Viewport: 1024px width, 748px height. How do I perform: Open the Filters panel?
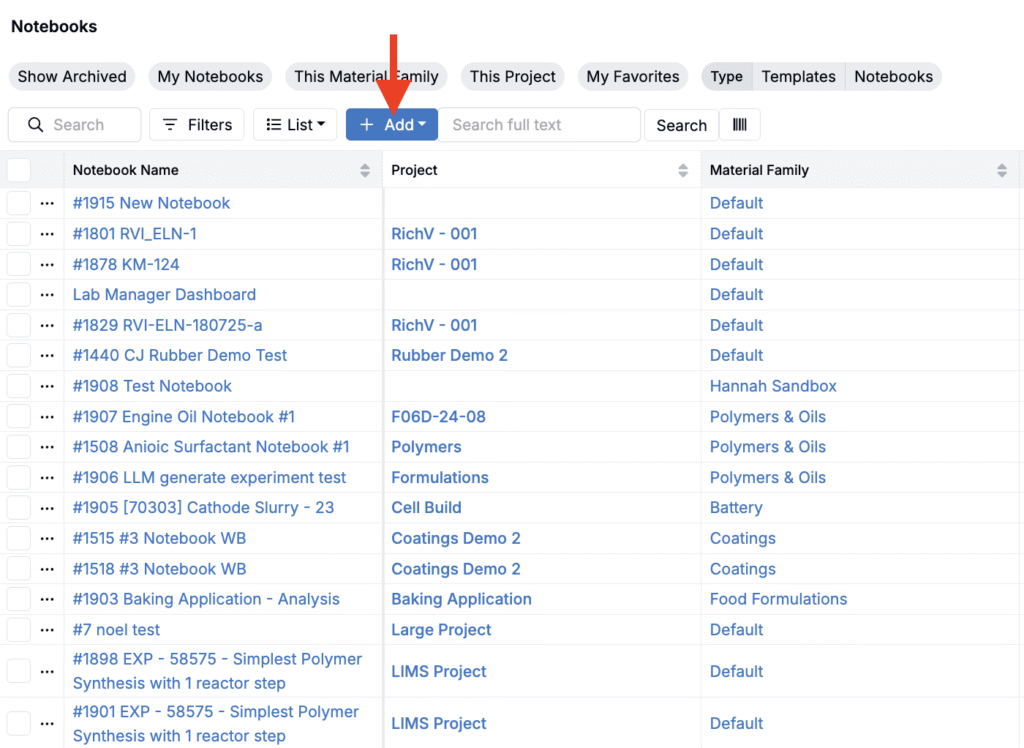(197, 125)
